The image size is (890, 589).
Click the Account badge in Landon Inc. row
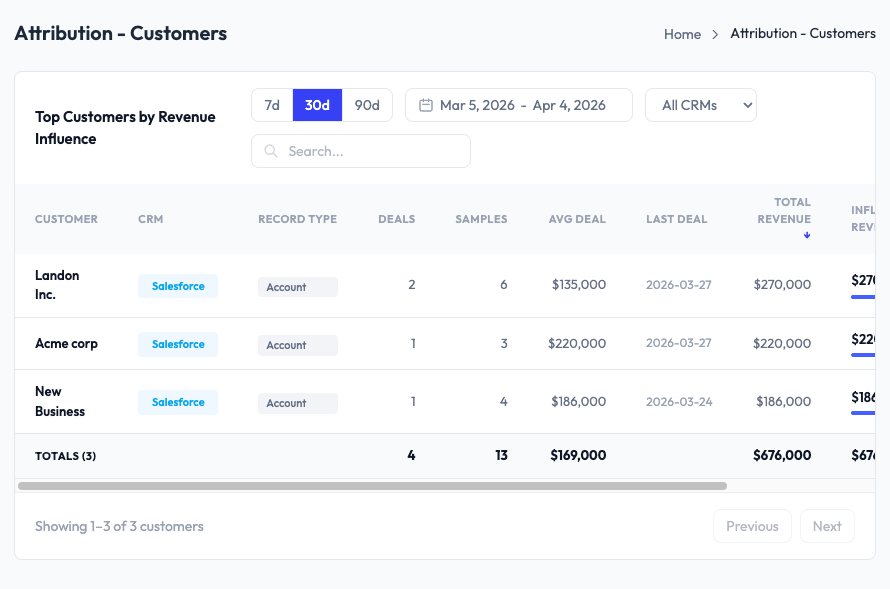pos(296,286)
